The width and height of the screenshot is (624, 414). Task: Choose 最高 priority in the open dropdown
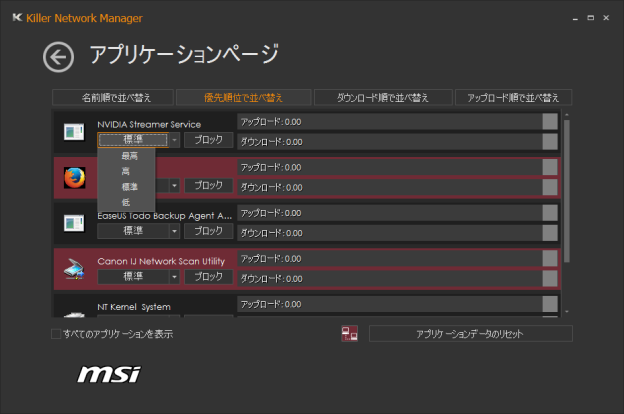(x=126, y=156)
